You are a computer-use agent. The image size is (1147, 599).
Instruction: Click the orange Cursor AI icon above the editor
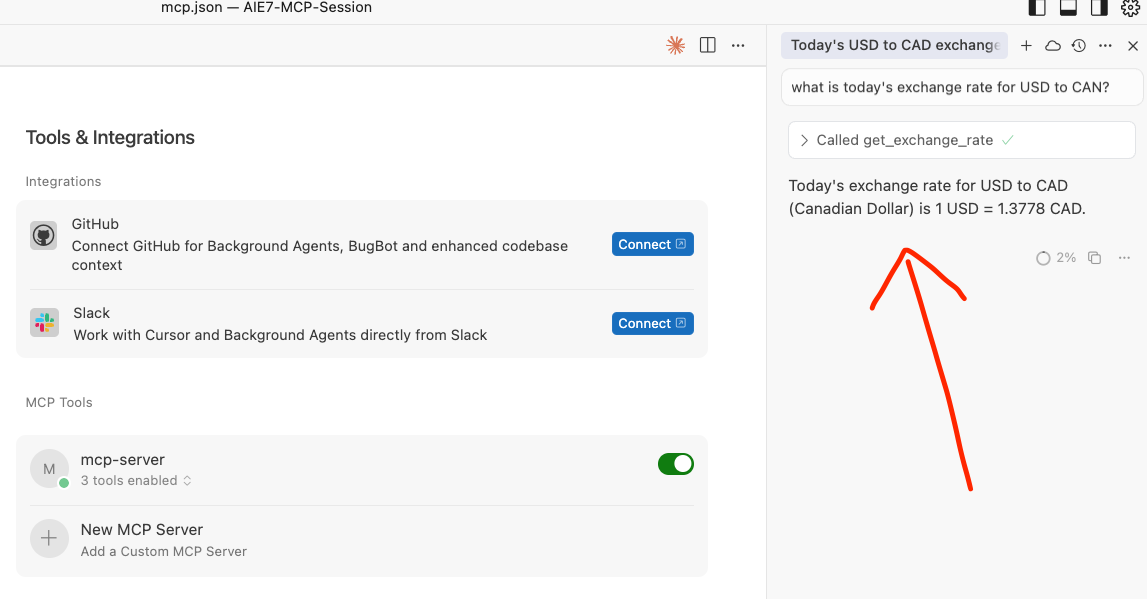click(x=675, y=45)
